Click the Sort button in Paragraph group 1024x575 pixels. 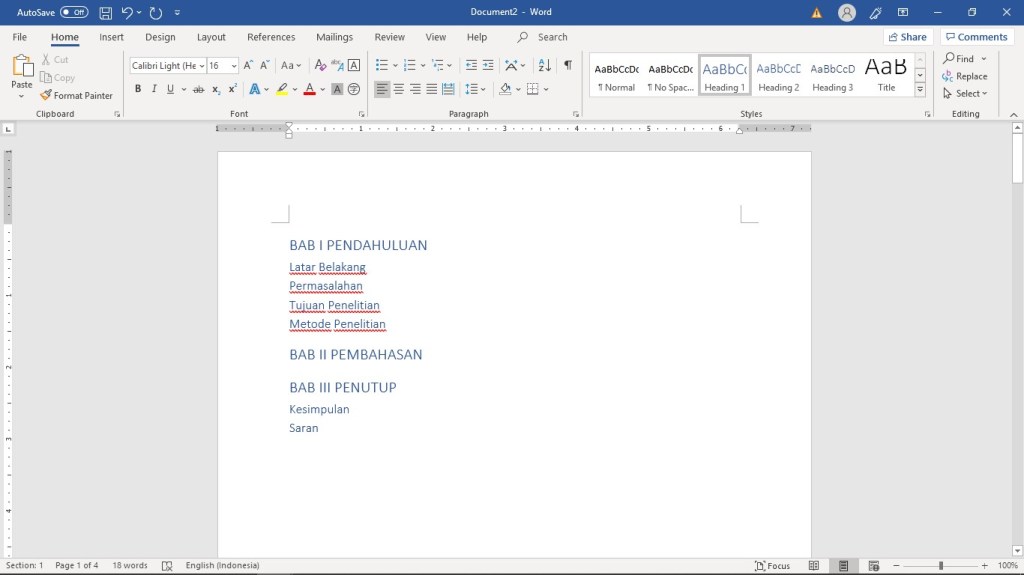[544, 65]
